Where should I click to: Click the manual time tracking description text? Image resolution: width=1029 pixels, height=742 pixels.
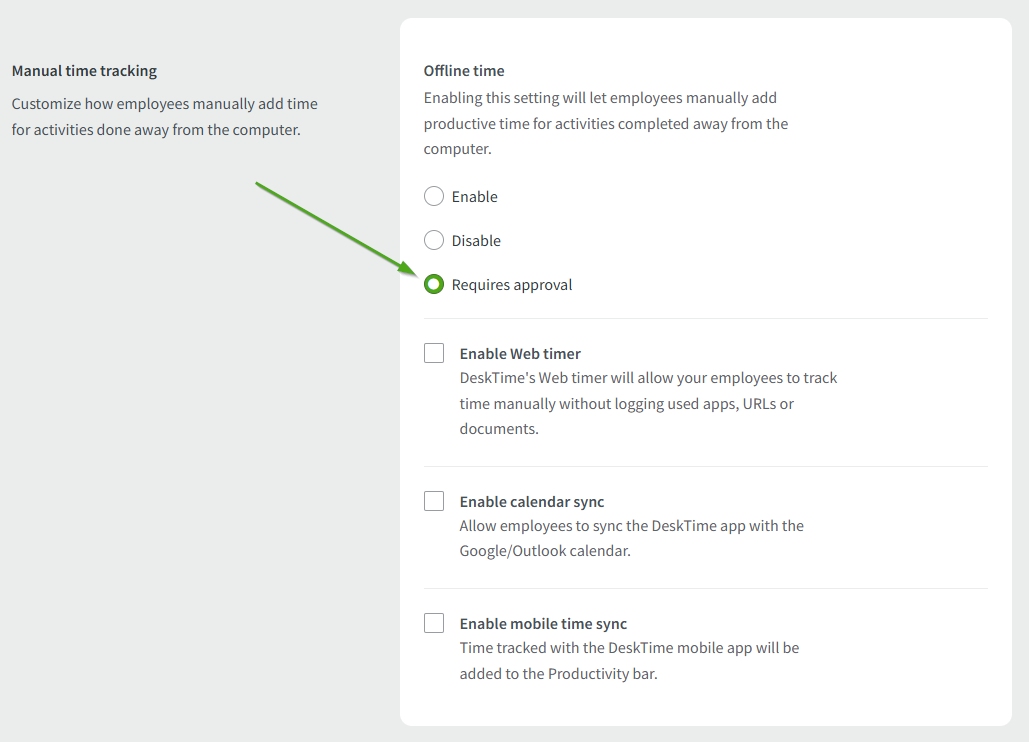164,116
